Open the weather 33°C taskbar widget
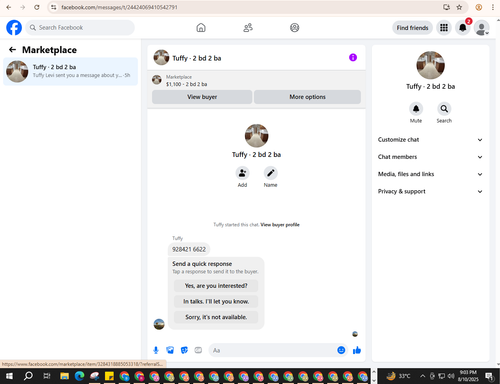This screenshot has width=500, height=384. pyautogui.click(x=398, y=376)
